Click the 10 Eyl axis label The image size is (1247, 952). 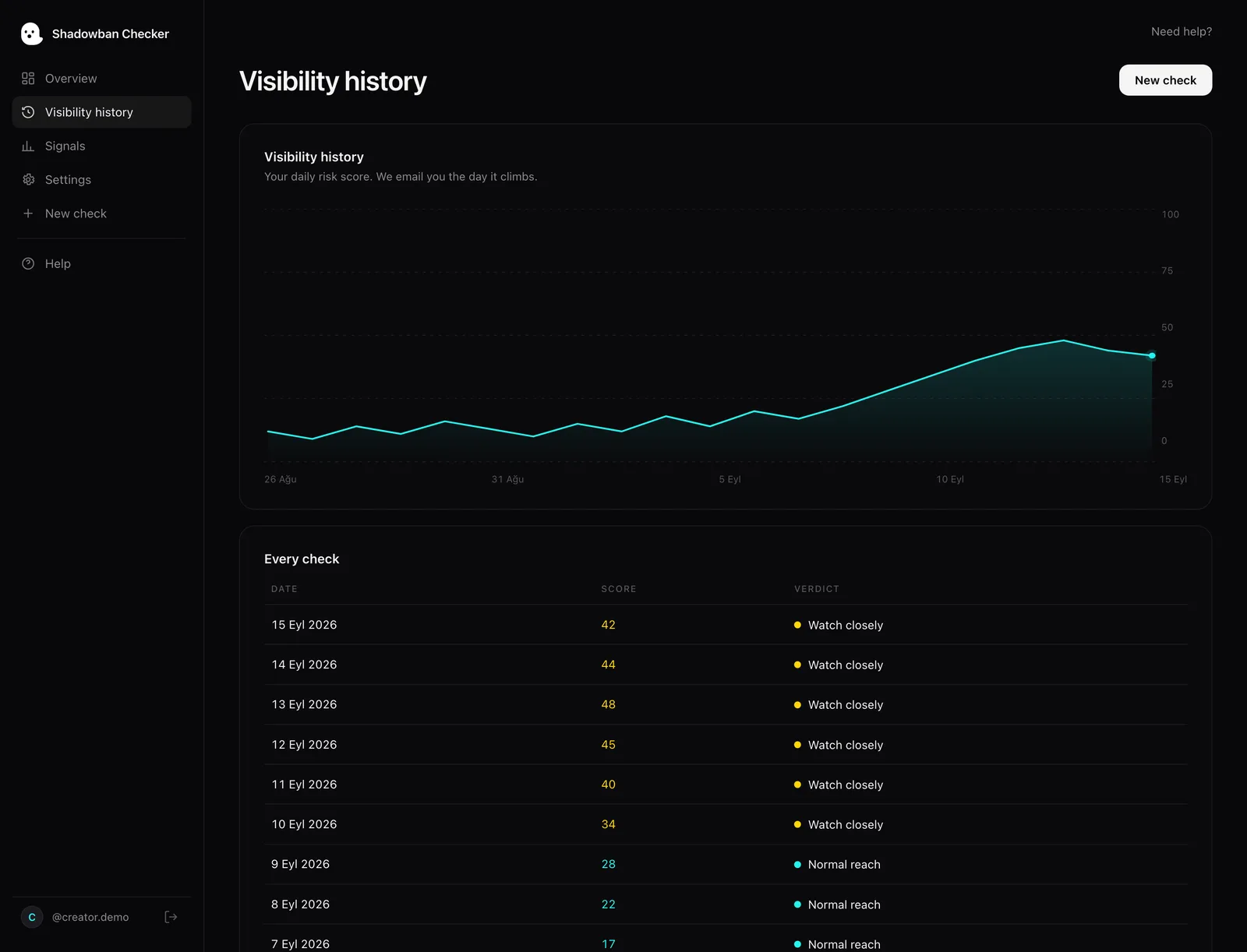click(950, 479)
